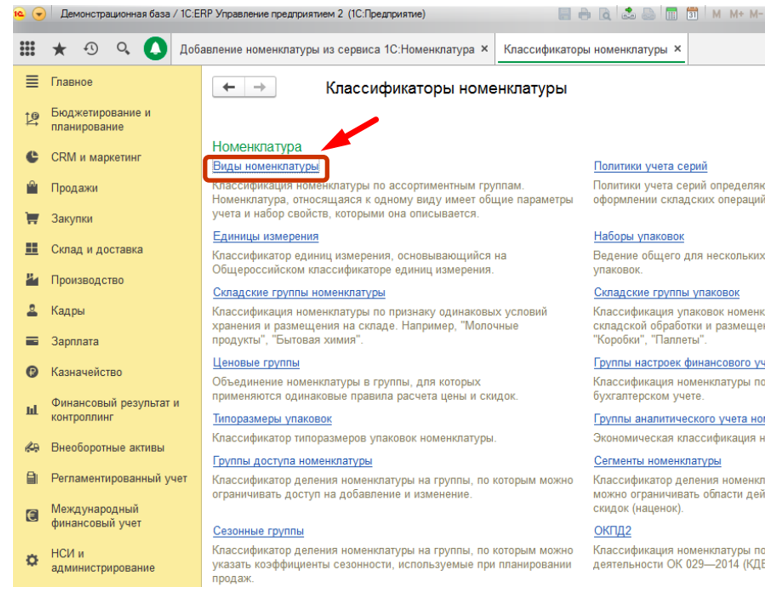Click the Save diskette icon in title bar
The image size is (784, 589).
point(564,14)
